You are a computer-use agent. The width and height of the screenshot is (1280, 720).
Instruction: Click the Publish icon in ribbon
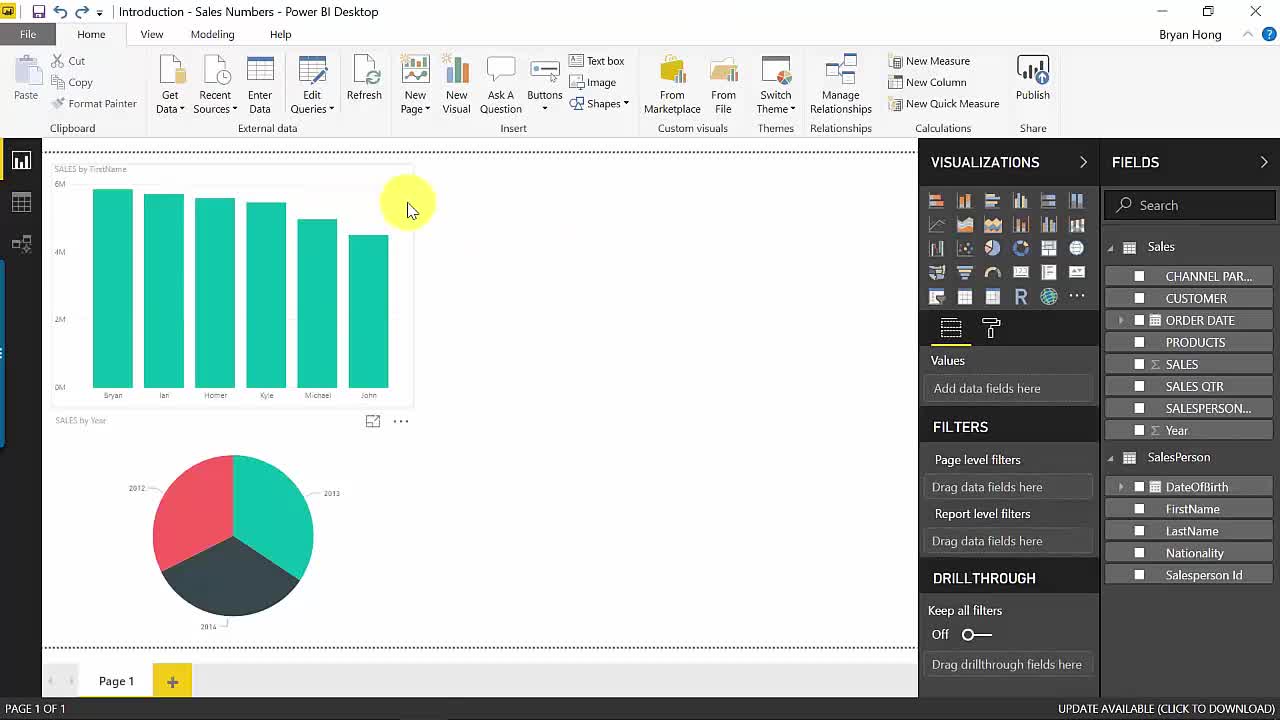coord(1032,78)
